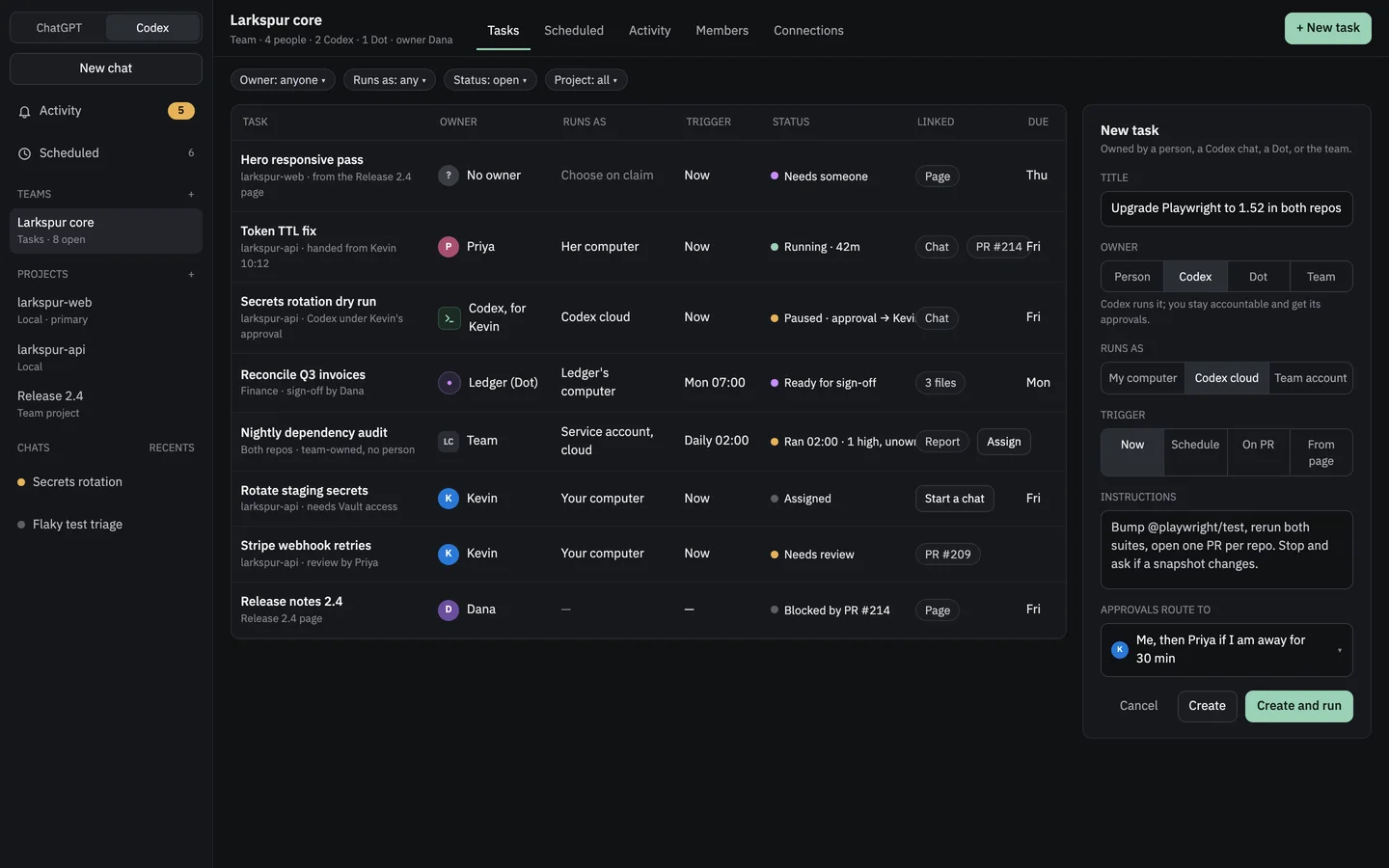
Task: Click the Scheduled clock icon in sidebar
Action: [25, 153]
